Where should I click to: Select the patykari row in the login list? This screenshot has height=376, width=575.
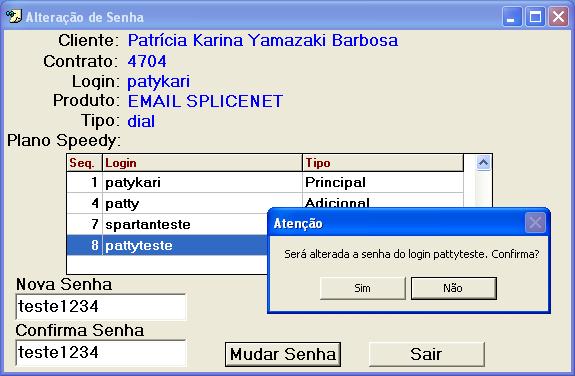click(265, 182)
